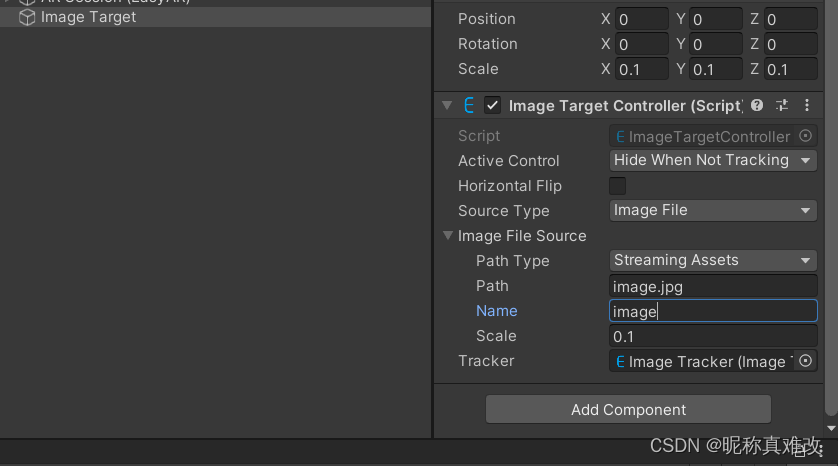This screenshot has width=838, height=466.
Task: Click the Horizontal Flip label
Action: tap(510, 185)
